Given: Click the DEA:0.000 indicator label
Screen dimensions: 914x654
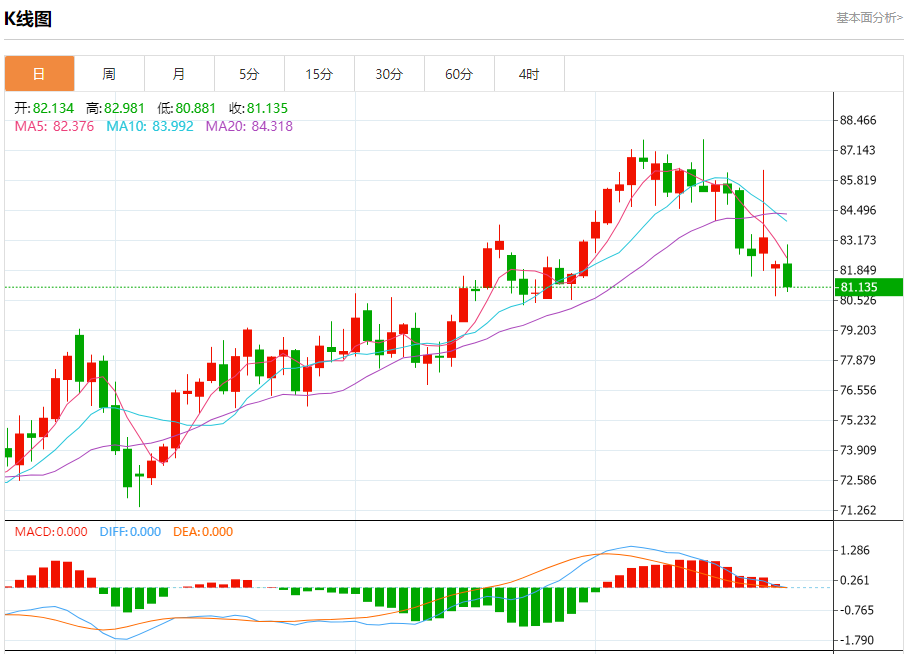Looking at the screenshot, I should 203,532.
